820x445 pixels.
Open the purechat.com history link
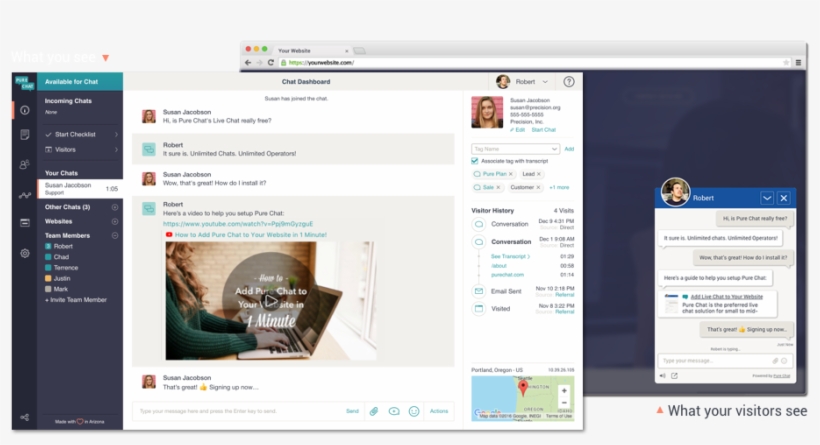pos(507,275)
